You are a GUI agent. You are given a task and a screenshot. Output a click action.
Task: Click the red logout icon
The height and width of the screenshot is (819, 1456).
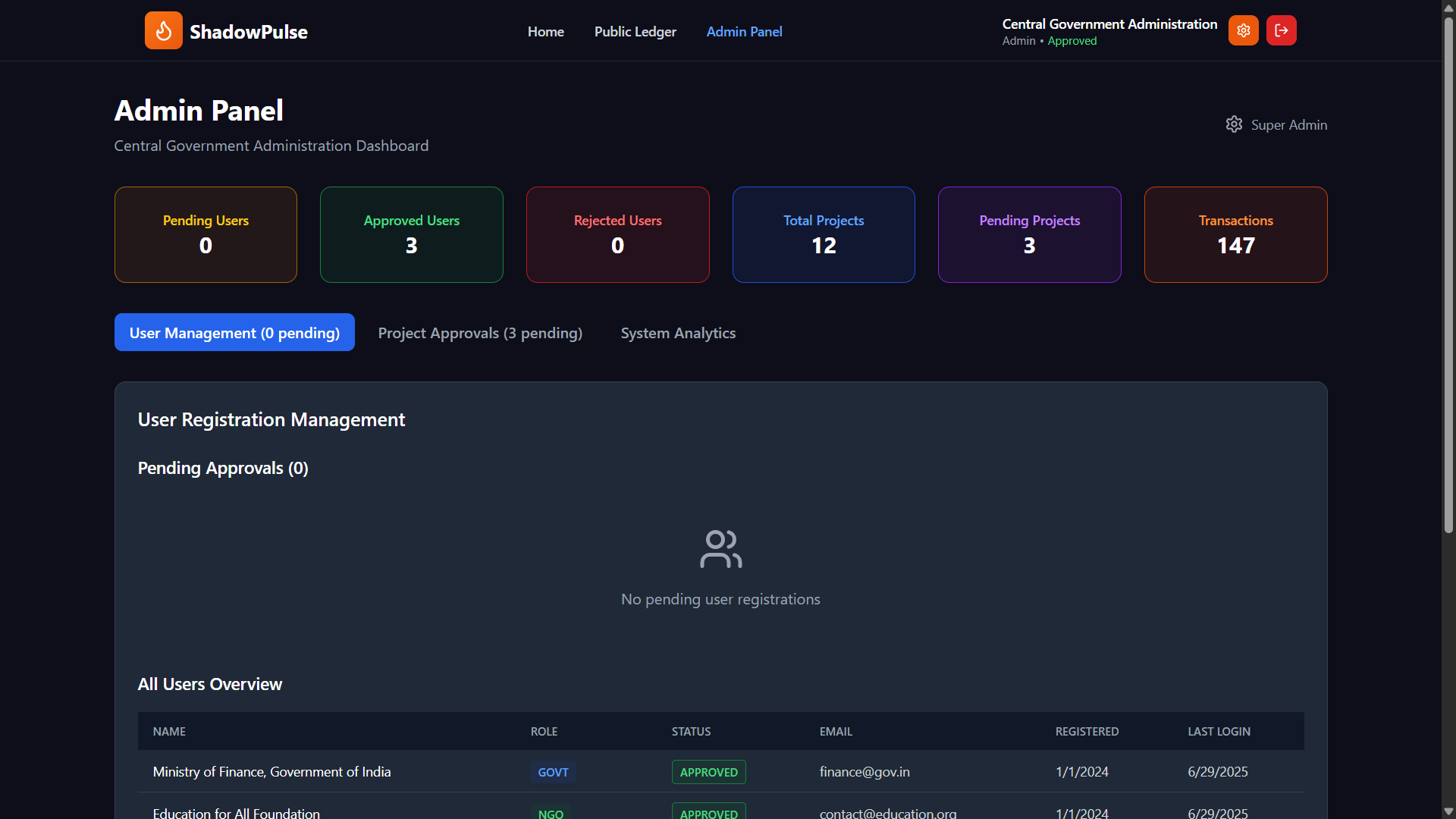[1281, 31]
